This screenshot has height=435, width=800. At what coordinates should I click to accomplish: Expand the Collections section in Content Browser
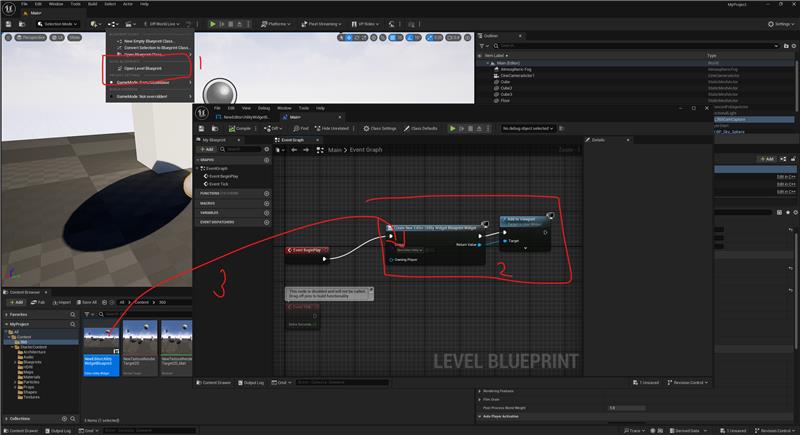(x=6, y=419)
